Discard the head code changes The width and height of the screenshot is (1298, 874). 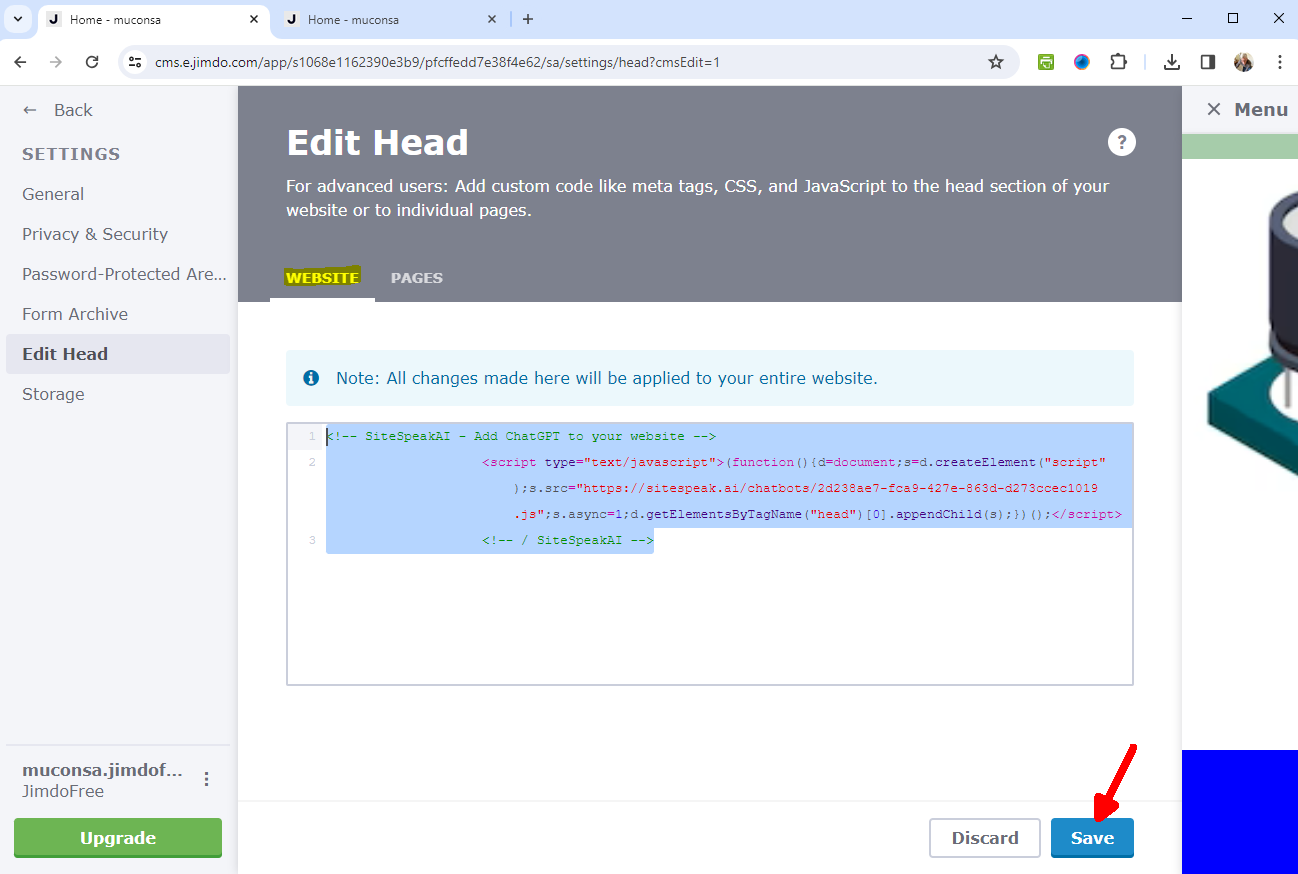pos(984,838)
